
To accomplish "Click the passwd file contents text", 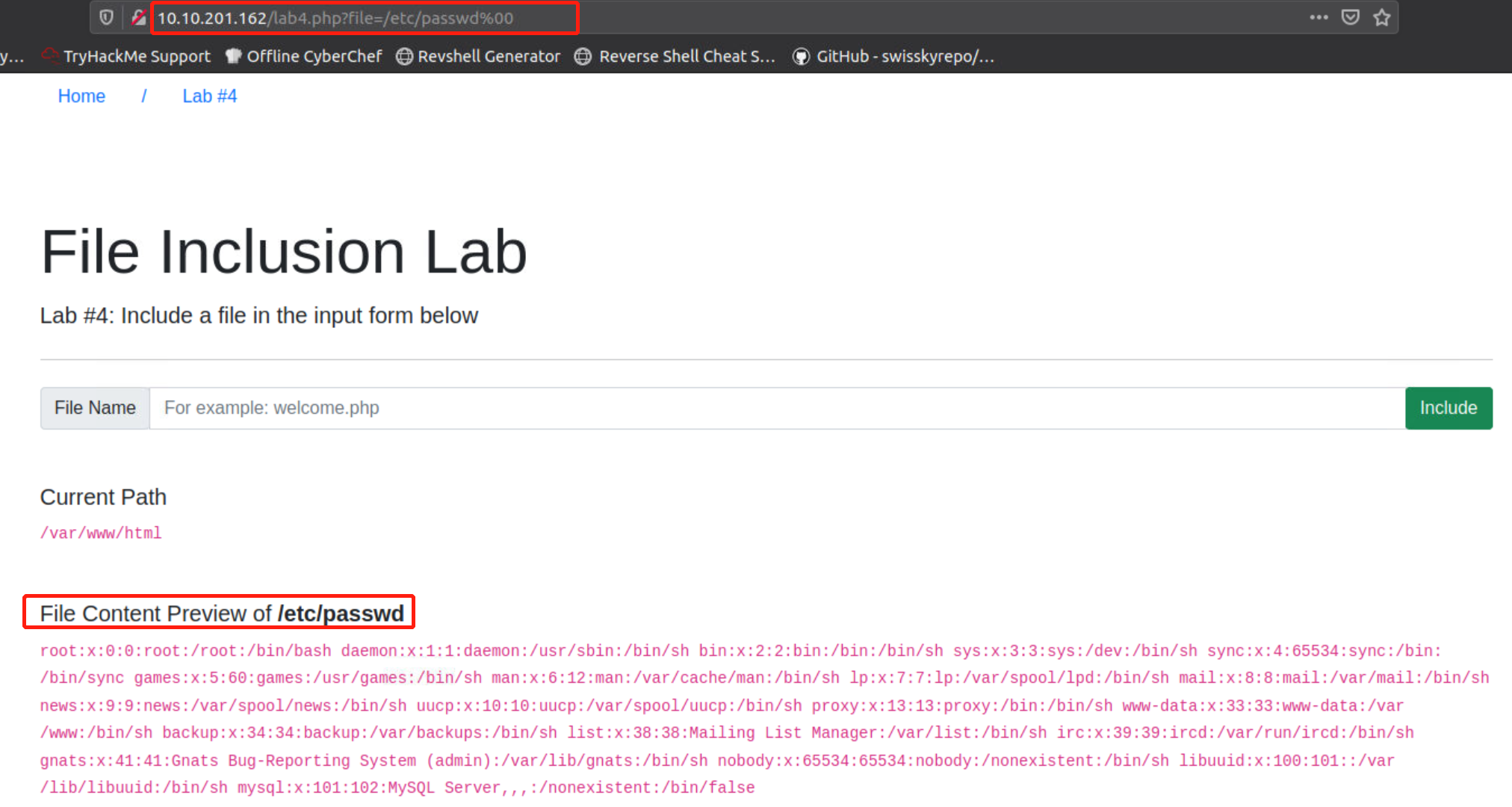I will [747, 718].
